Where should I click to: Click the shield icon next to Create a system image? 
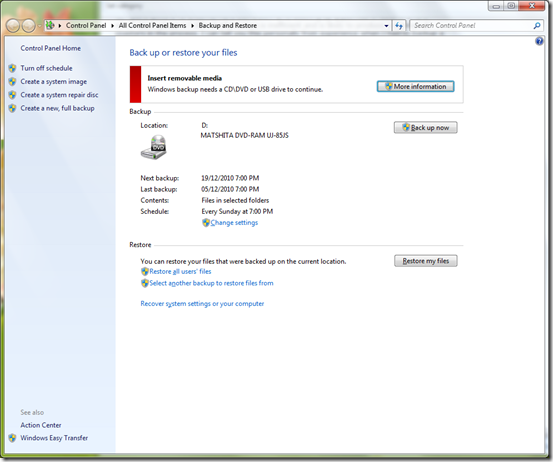point(12,81)
